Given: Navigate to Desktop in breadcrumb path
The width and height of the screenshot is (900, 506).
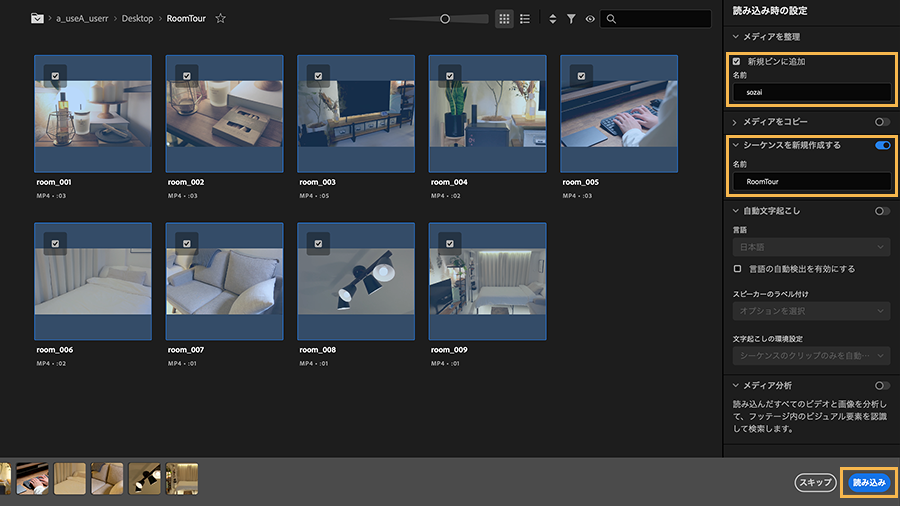Looking at the screenshot, I should (137, 18).
